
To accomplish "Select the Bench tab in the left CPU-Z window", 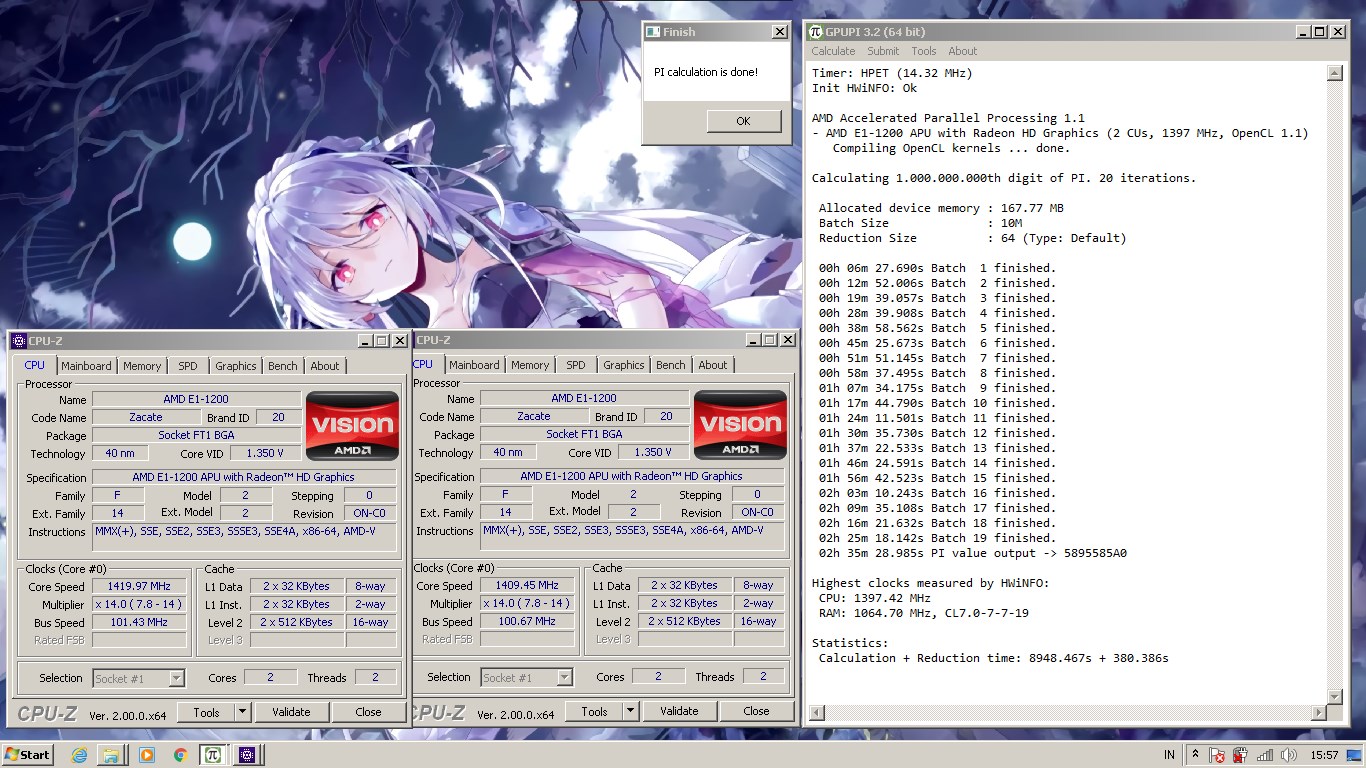I will 283,366.
